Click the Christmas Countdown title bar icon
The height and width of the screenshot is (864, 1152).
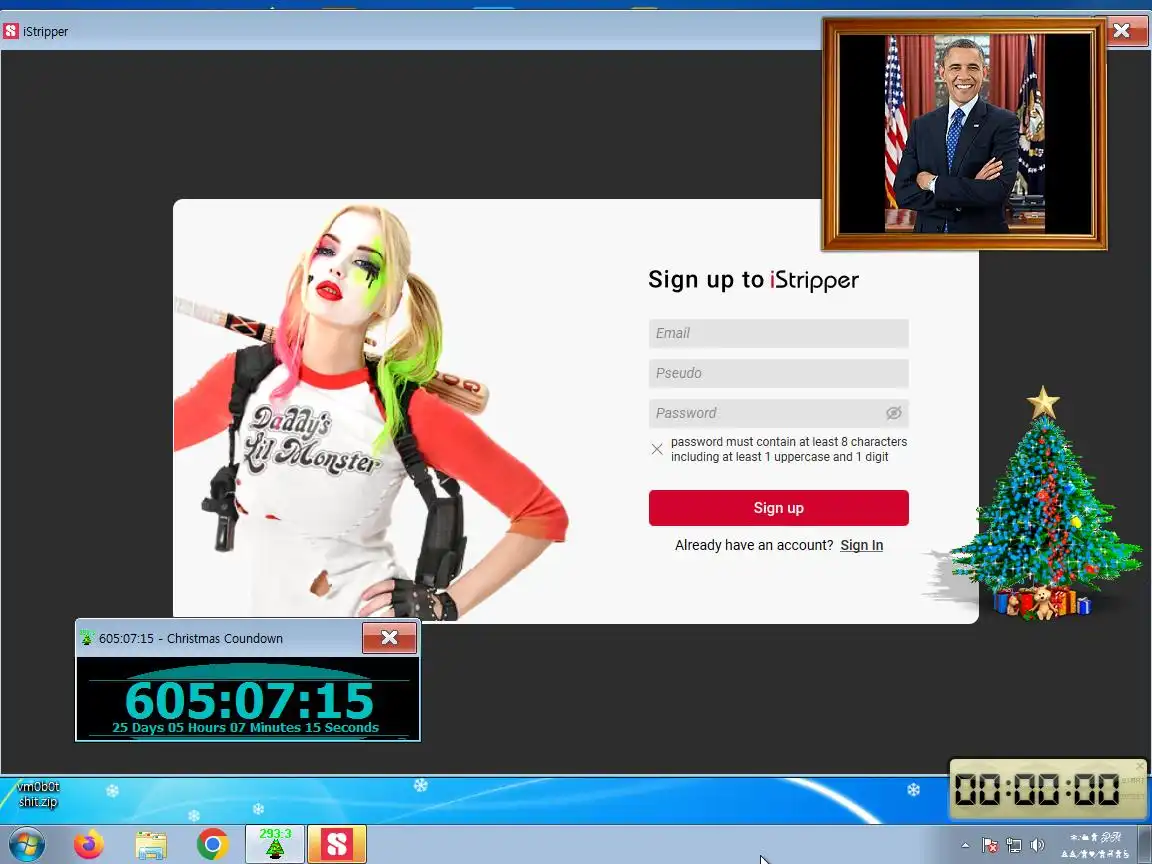(x=88, y=638)
